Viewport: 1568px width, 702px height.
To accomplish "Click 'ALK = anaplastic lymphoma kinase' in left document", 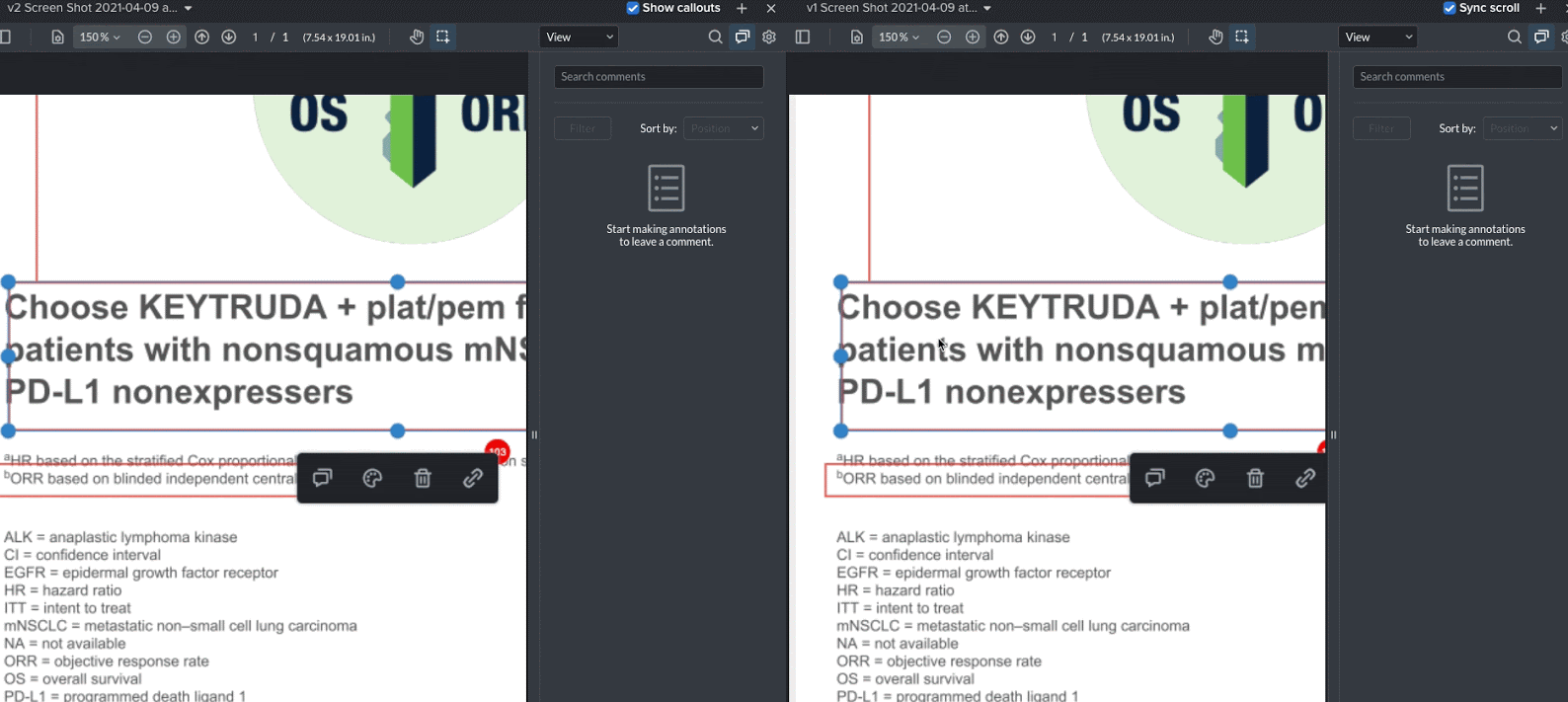I will 120,537.
